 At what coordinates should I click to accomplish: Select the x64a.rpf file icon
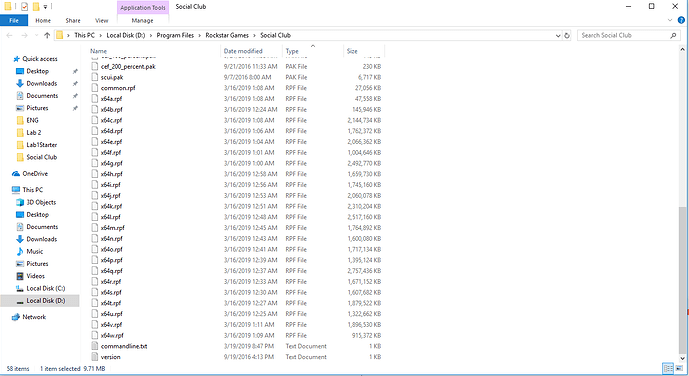pos(94,98)
